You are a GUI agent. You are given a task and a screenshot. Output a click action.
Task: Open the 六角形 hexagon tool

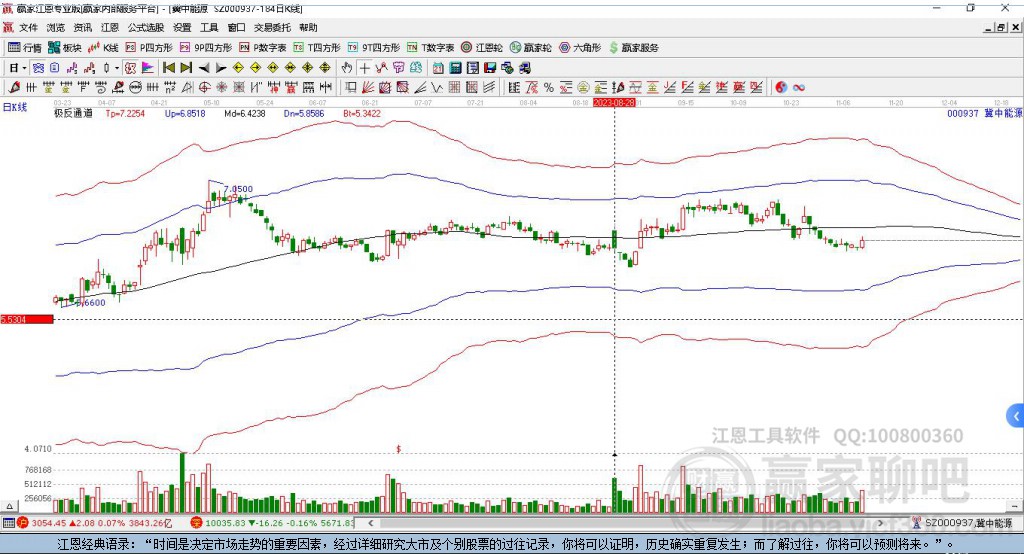(580, 48)
